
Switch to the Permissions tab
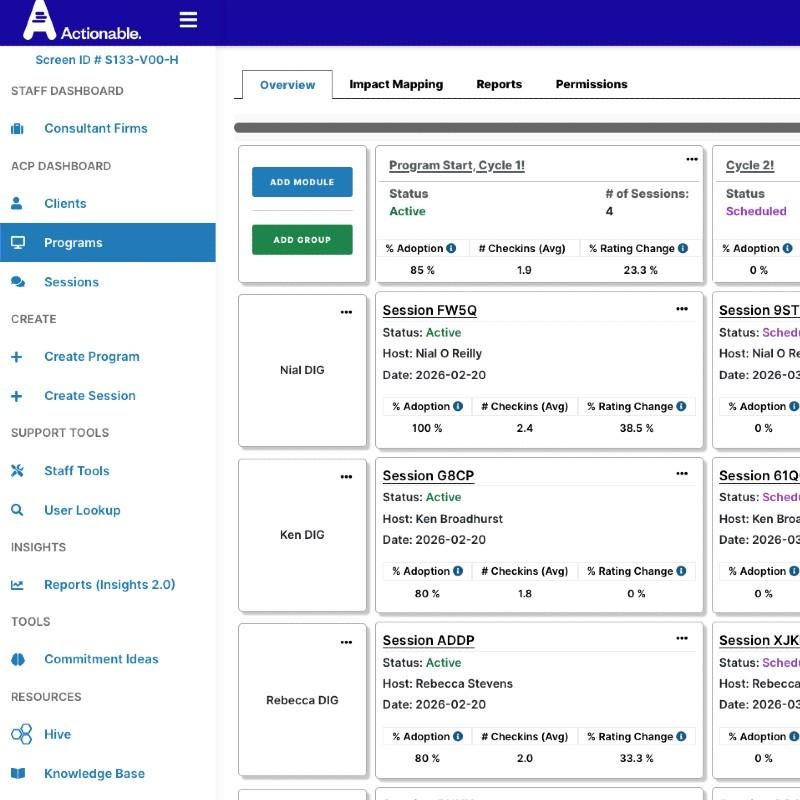point(591,84)
